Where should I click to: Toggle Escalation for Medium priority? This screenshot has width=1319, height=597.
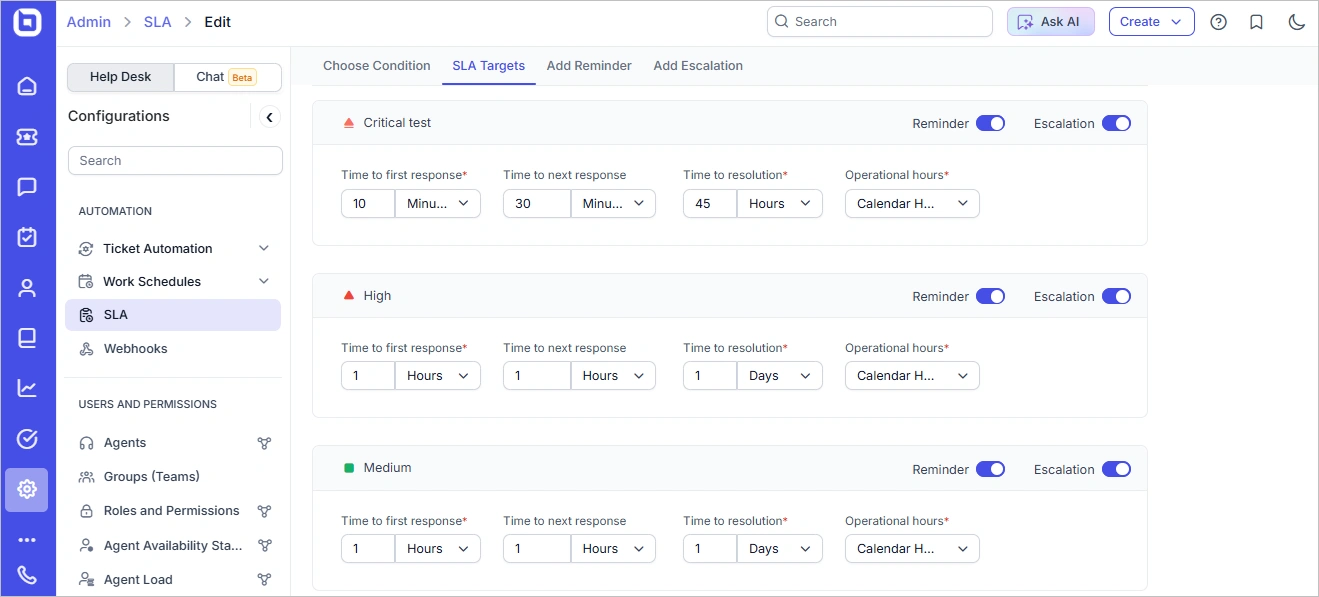tap(1116, 469)
